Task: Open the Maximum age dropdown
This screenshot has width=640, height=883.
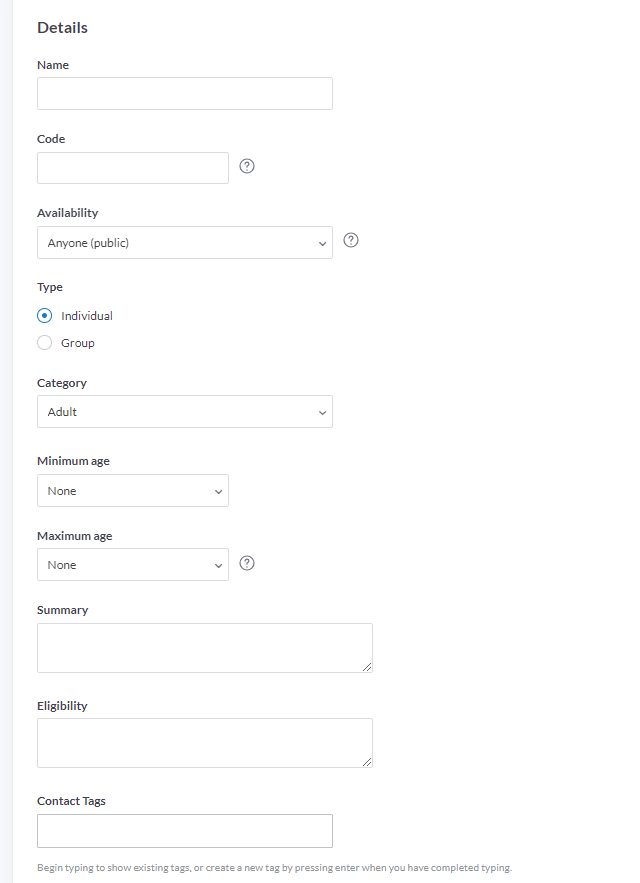Action: tap(133, 564)
